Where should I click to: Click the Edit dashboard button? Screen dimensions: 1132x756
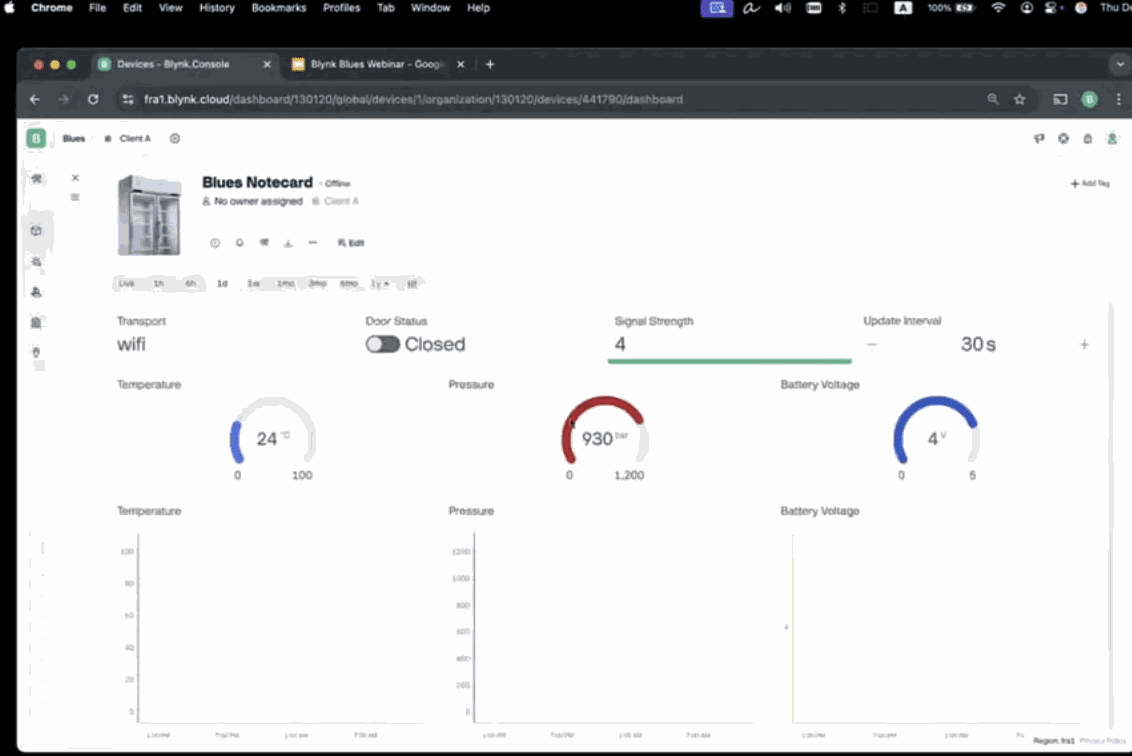pos(351,243)
